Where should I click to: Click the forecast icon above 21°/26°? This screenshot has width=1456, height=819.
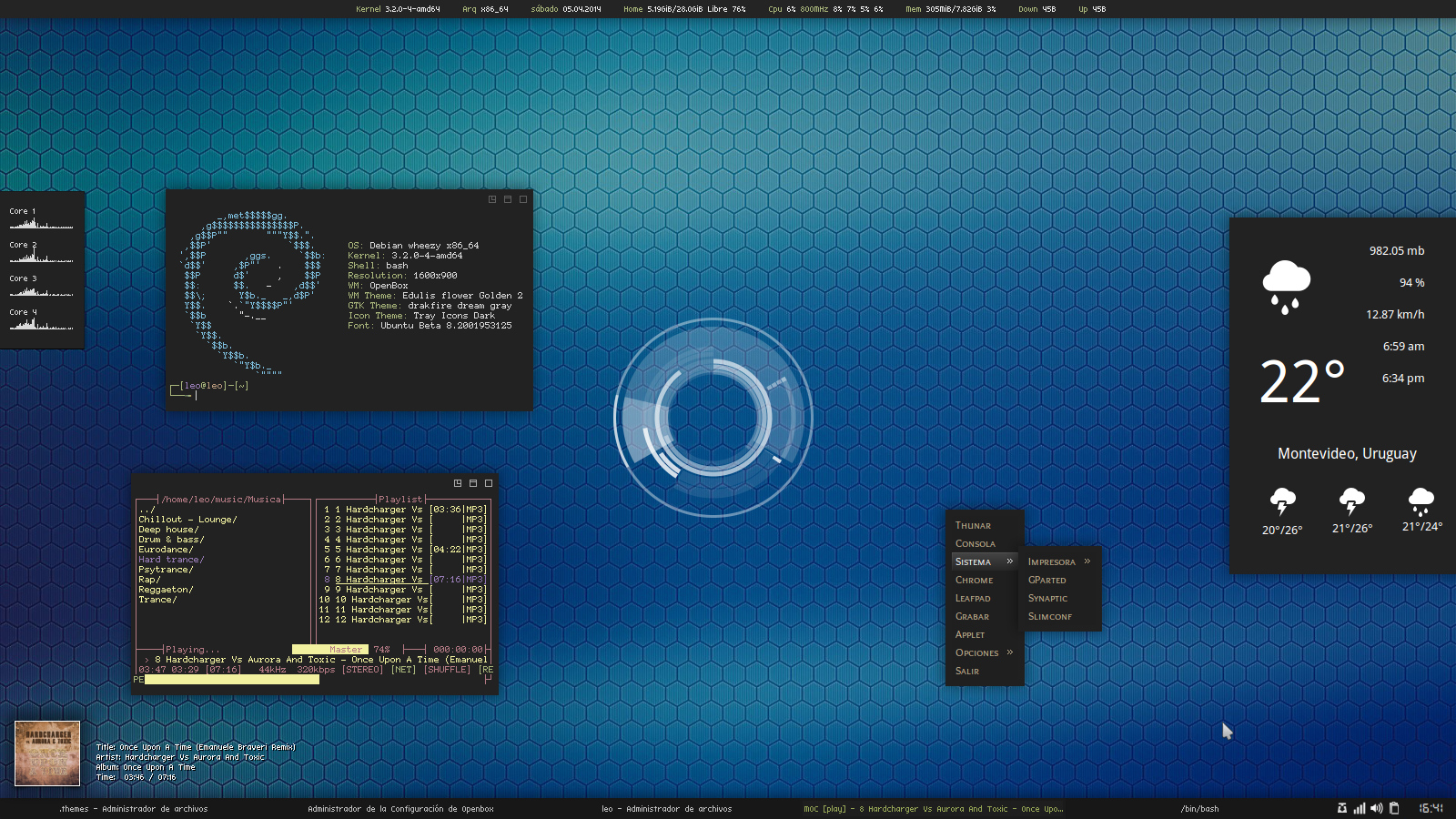[x=1352, y=501]
